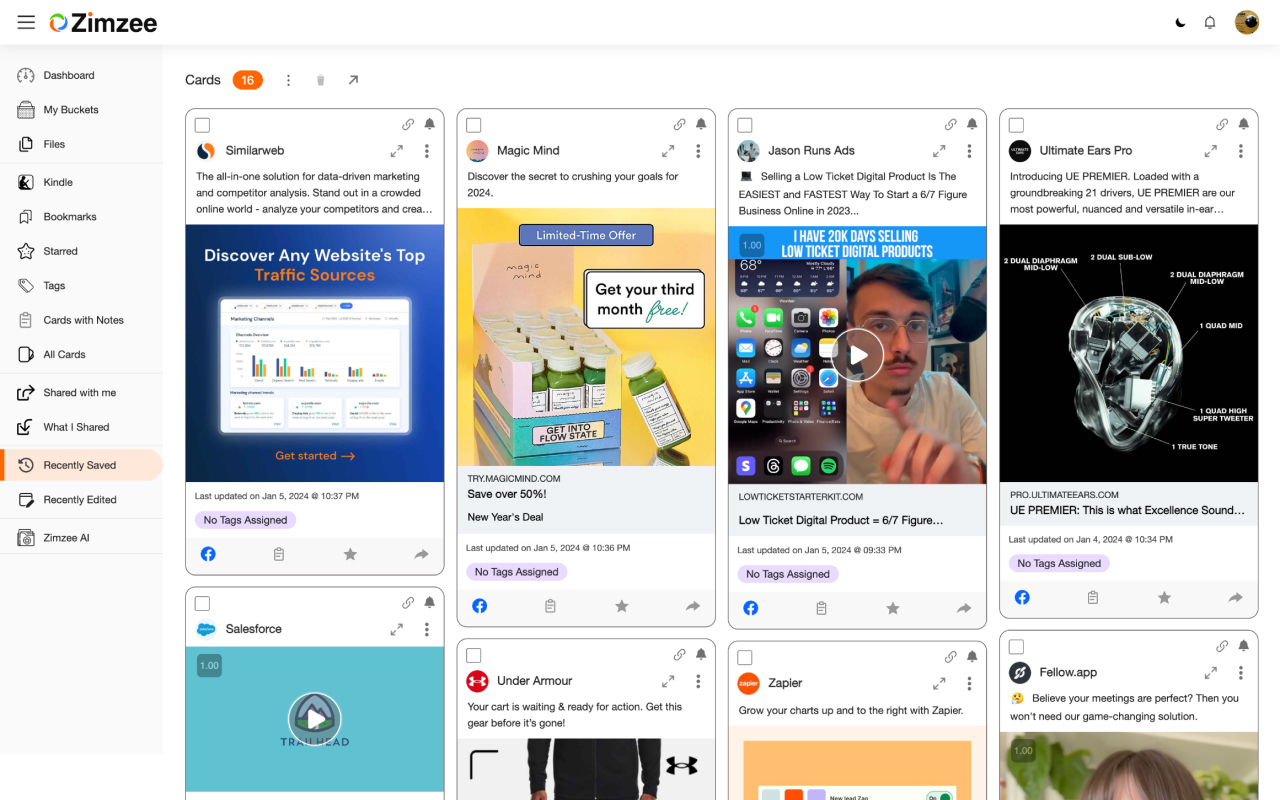Viewport: 1280px width, 800px height.
Task: Launch Zimzee AI
Action: tap(81, 538)
